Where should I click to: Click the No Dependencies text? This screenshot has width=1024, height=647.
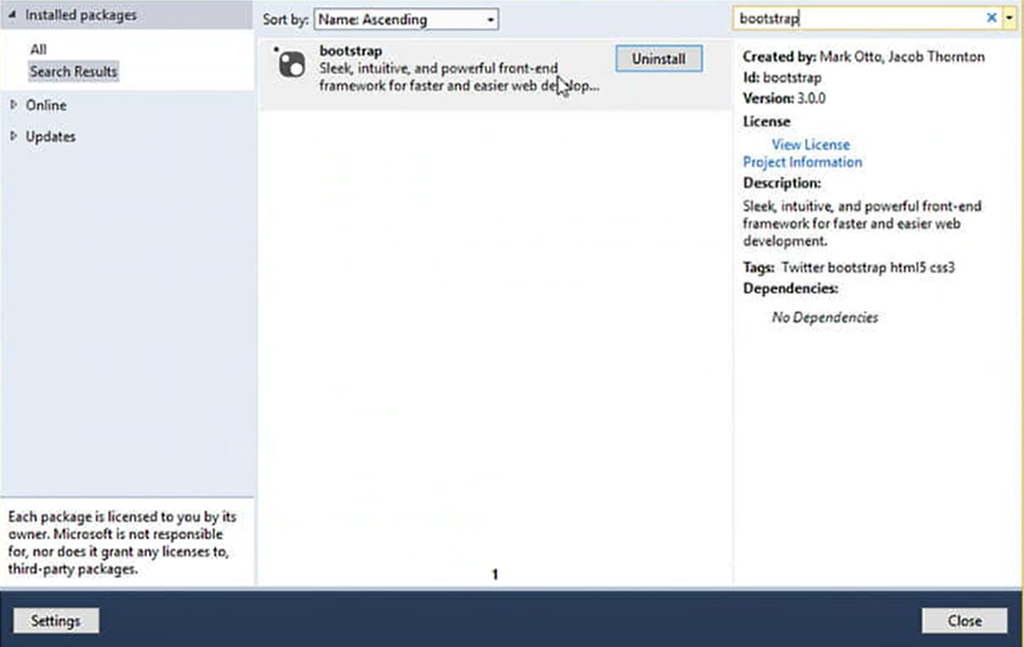[825, 317]
